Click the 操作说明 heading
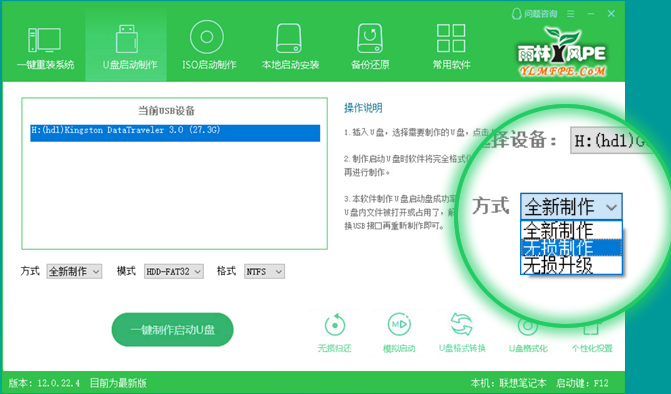671x394 pixels. [363, 108]
